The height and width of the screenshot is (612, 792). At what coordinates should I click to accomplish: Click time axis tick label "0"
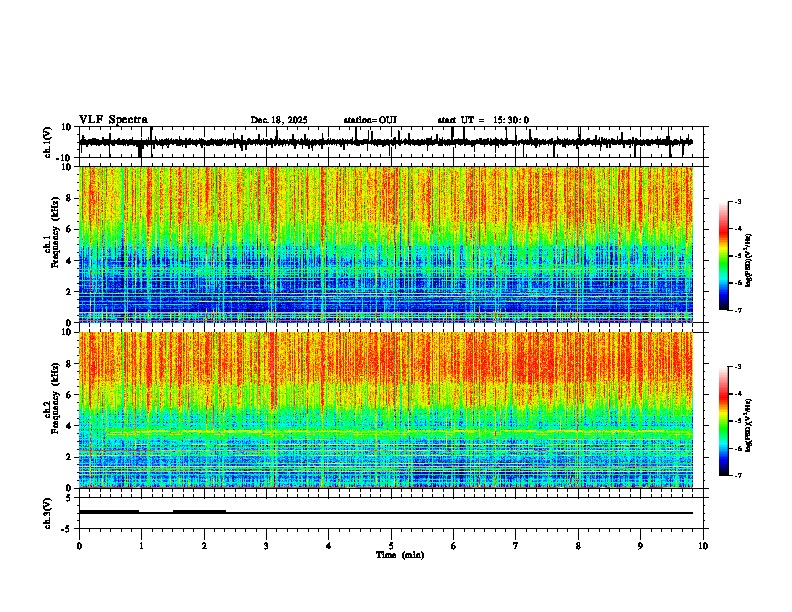coord(79,546)
